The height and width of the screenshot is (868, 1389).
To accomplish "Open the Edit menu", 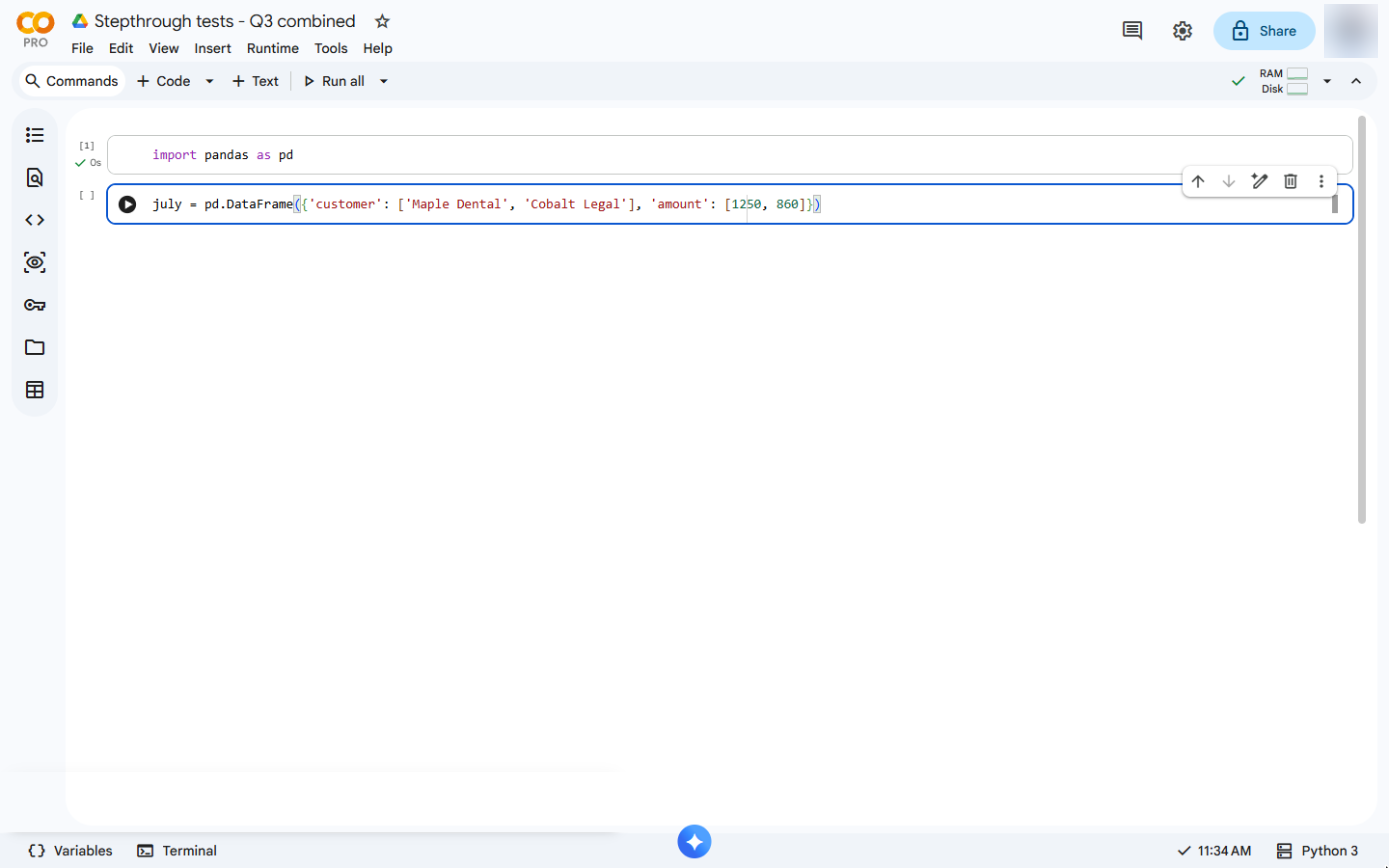I will [x=121, y=48].
